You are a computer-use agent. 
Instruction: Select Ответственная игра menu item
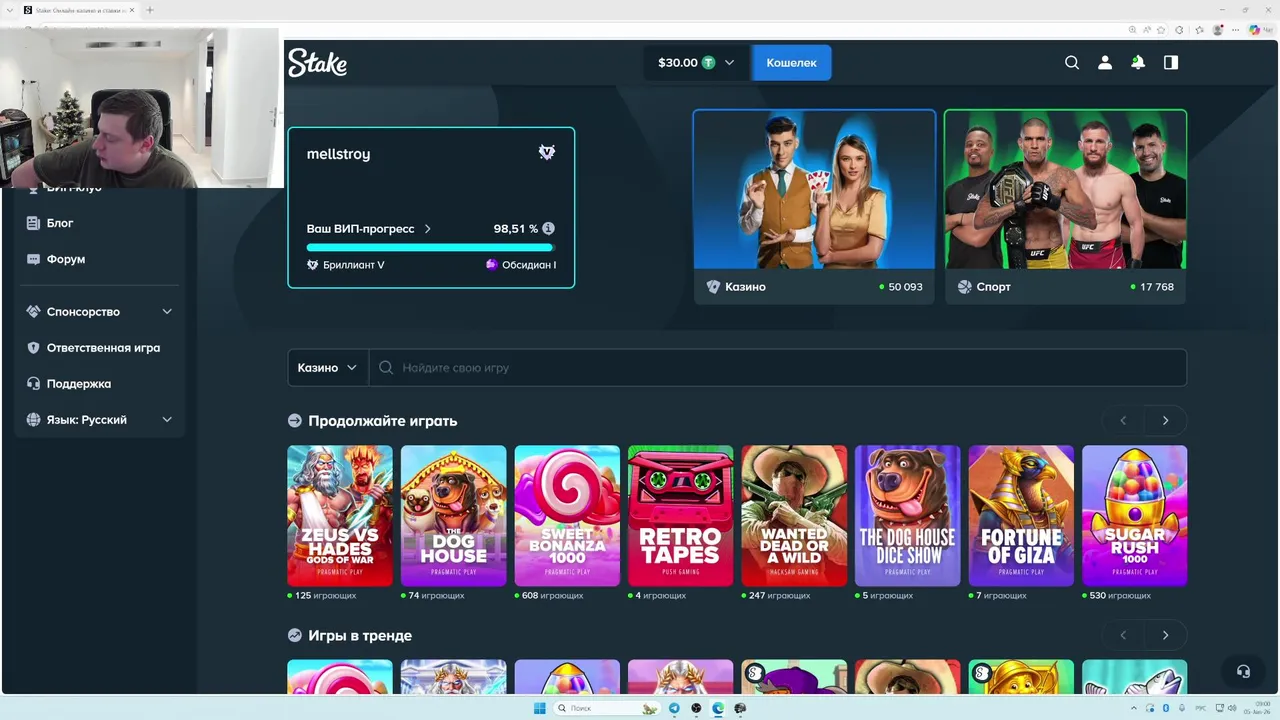103,348
